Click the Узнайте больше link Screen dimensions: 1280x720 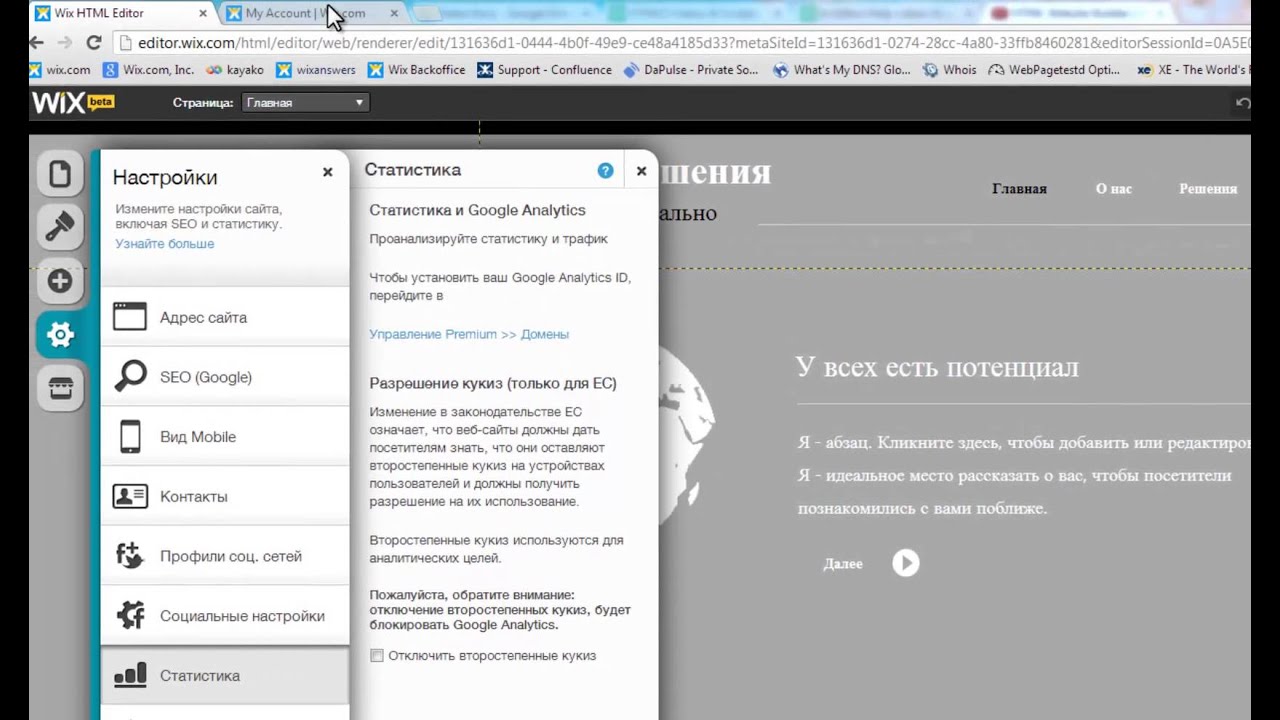(164, 244)
